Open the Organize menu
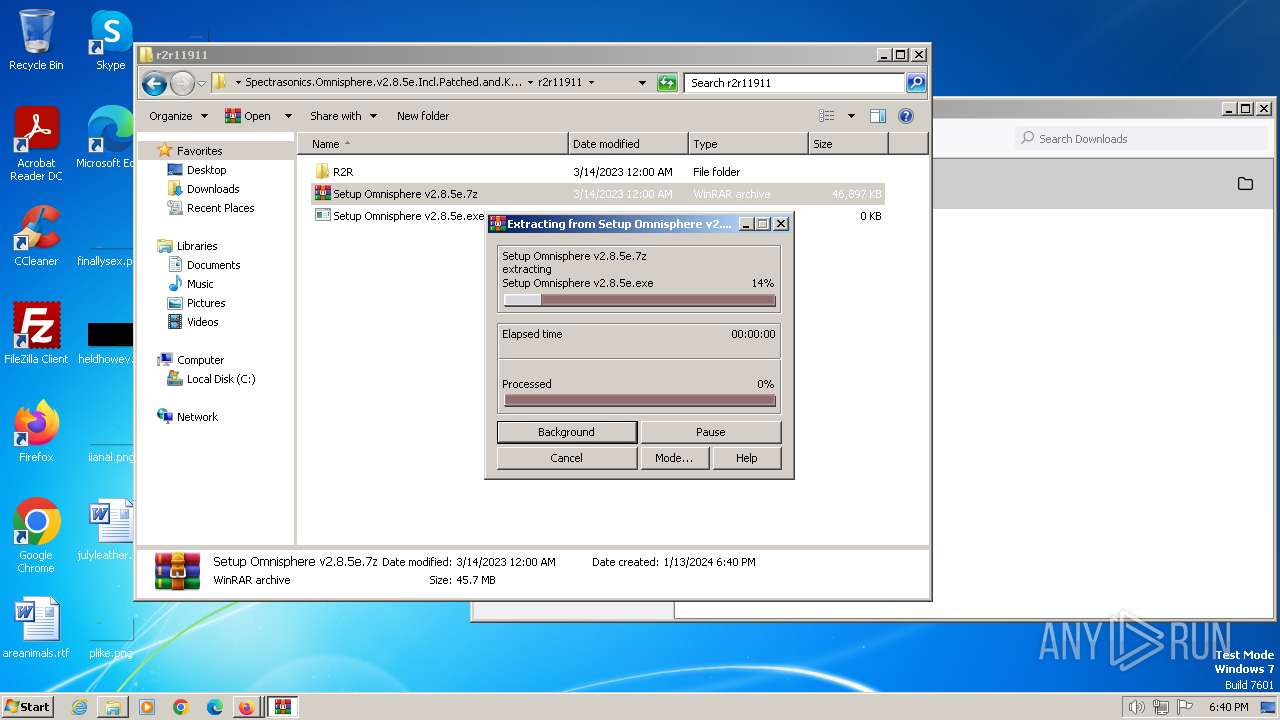 coord(178,116)
